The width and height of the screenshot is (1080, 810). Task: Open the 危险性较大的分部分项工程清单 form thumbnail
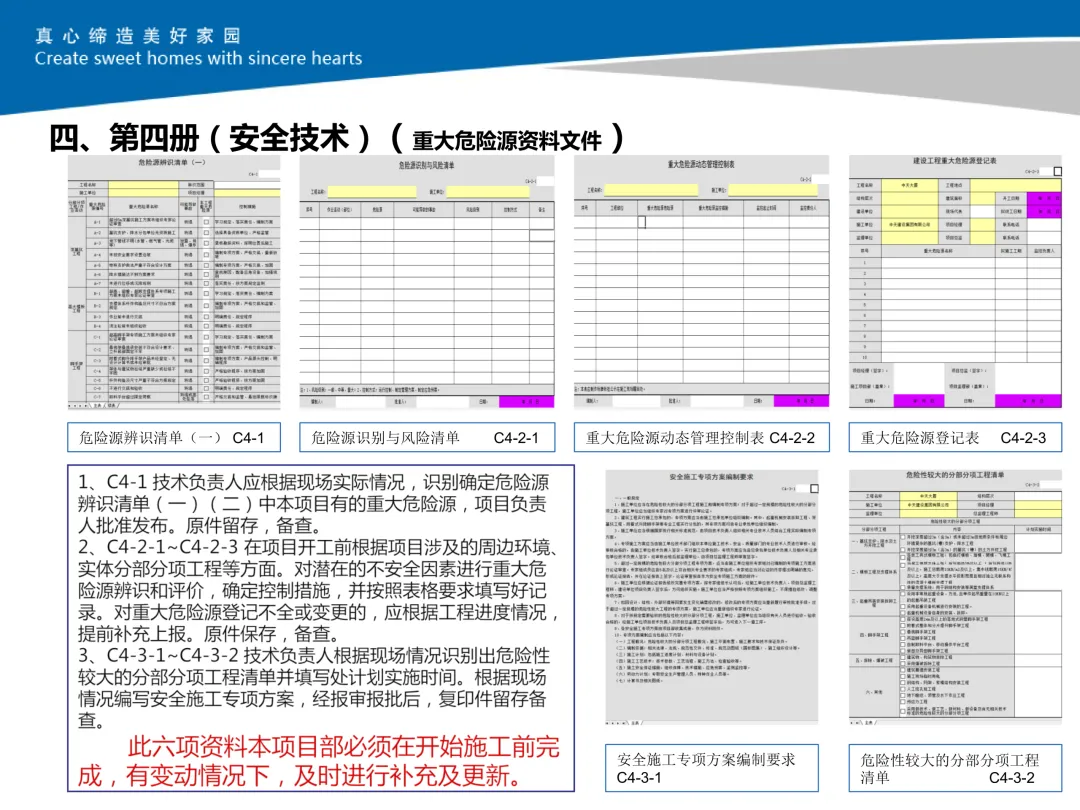[x=955, y=597]
